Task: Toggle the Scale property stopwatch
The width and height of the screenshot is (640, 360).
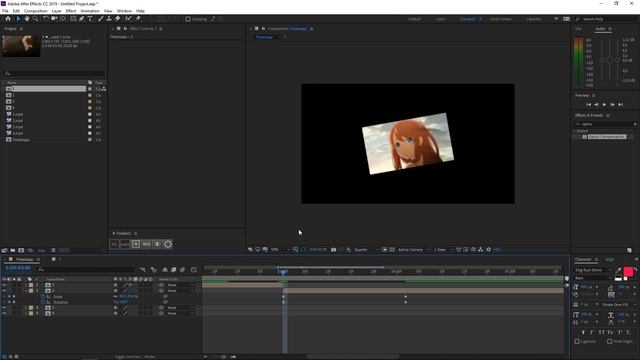Action: click(43, 296)
